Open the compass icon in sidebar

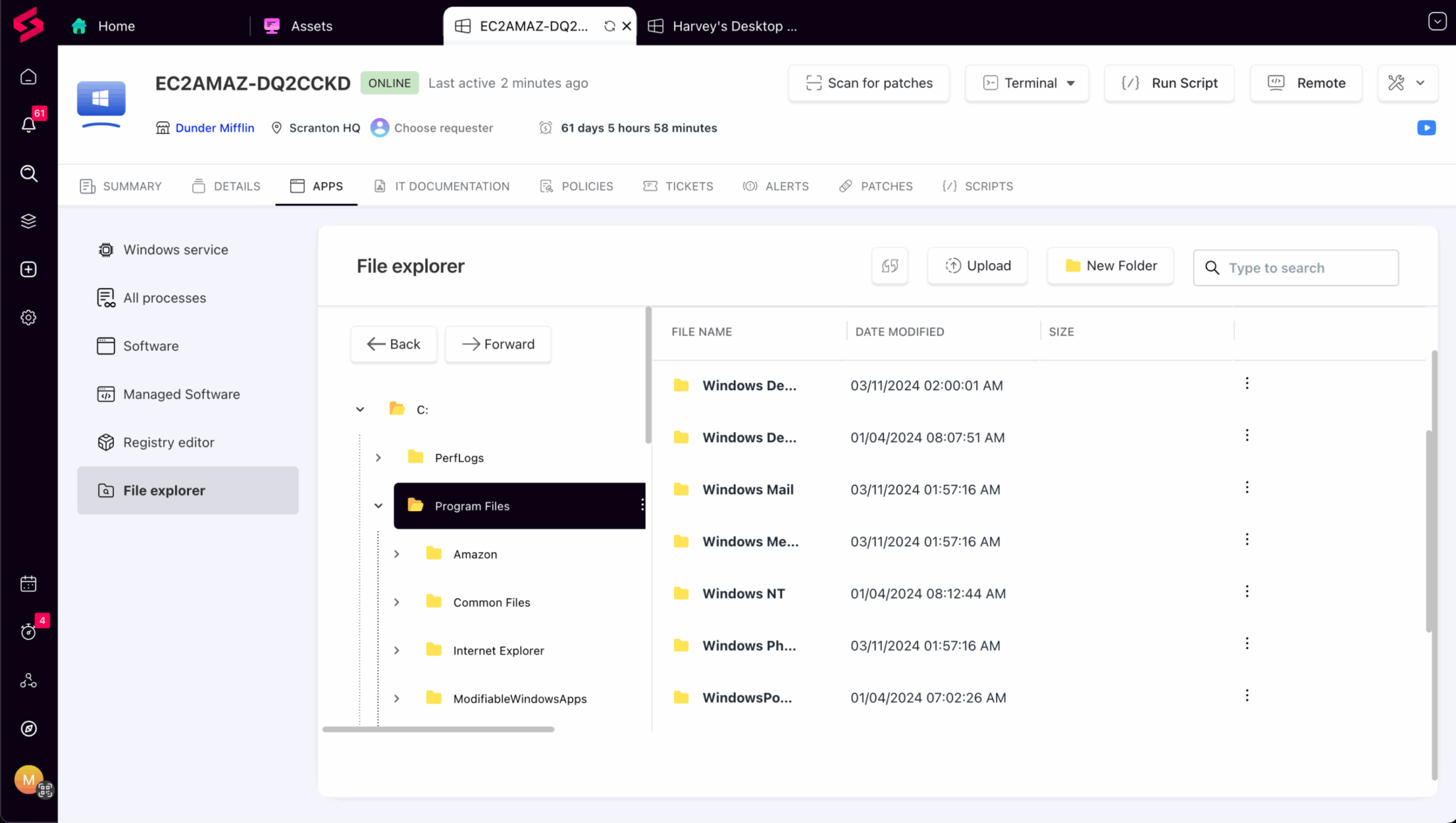pos(28,728)
